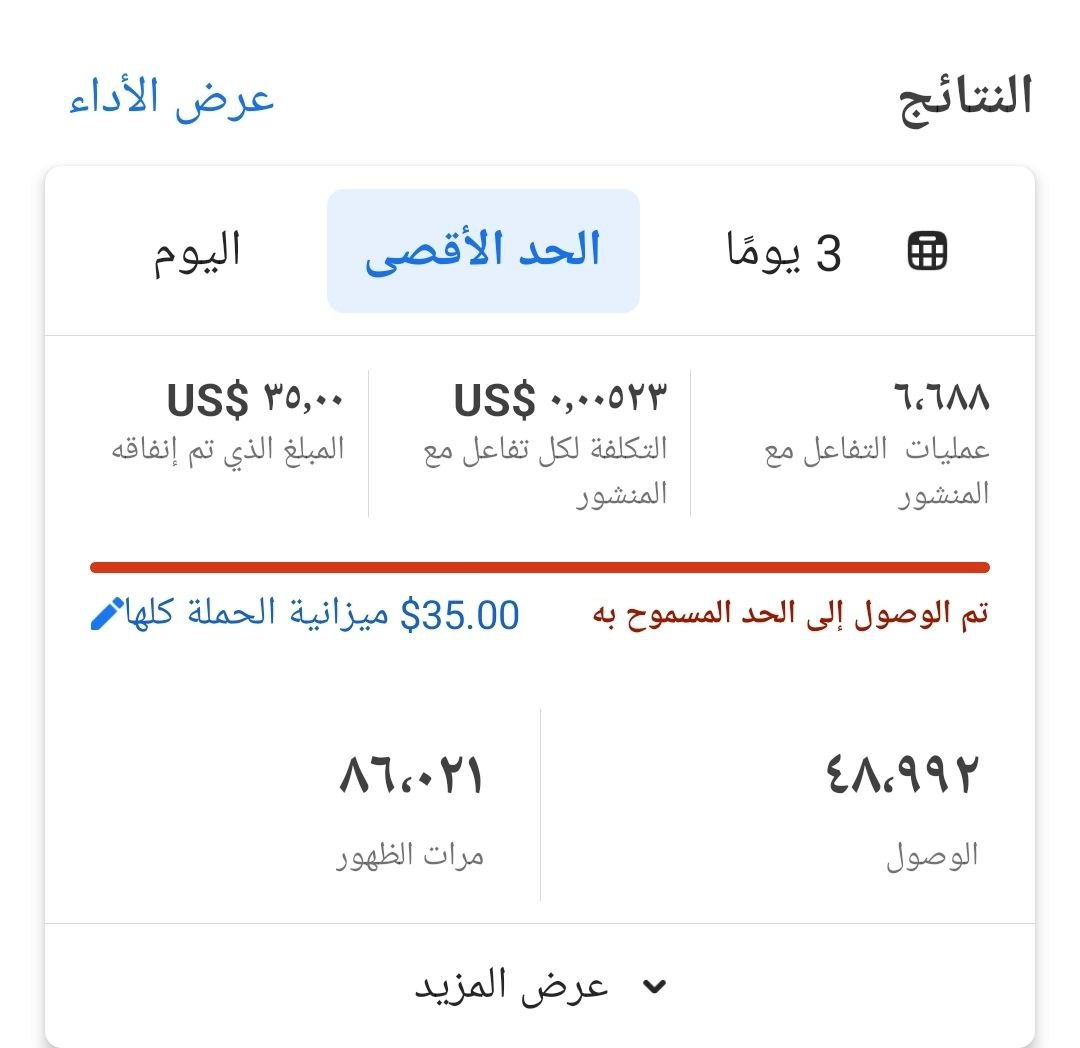
Task: Switch to the 3 يومًا tab
Action: 784,252
